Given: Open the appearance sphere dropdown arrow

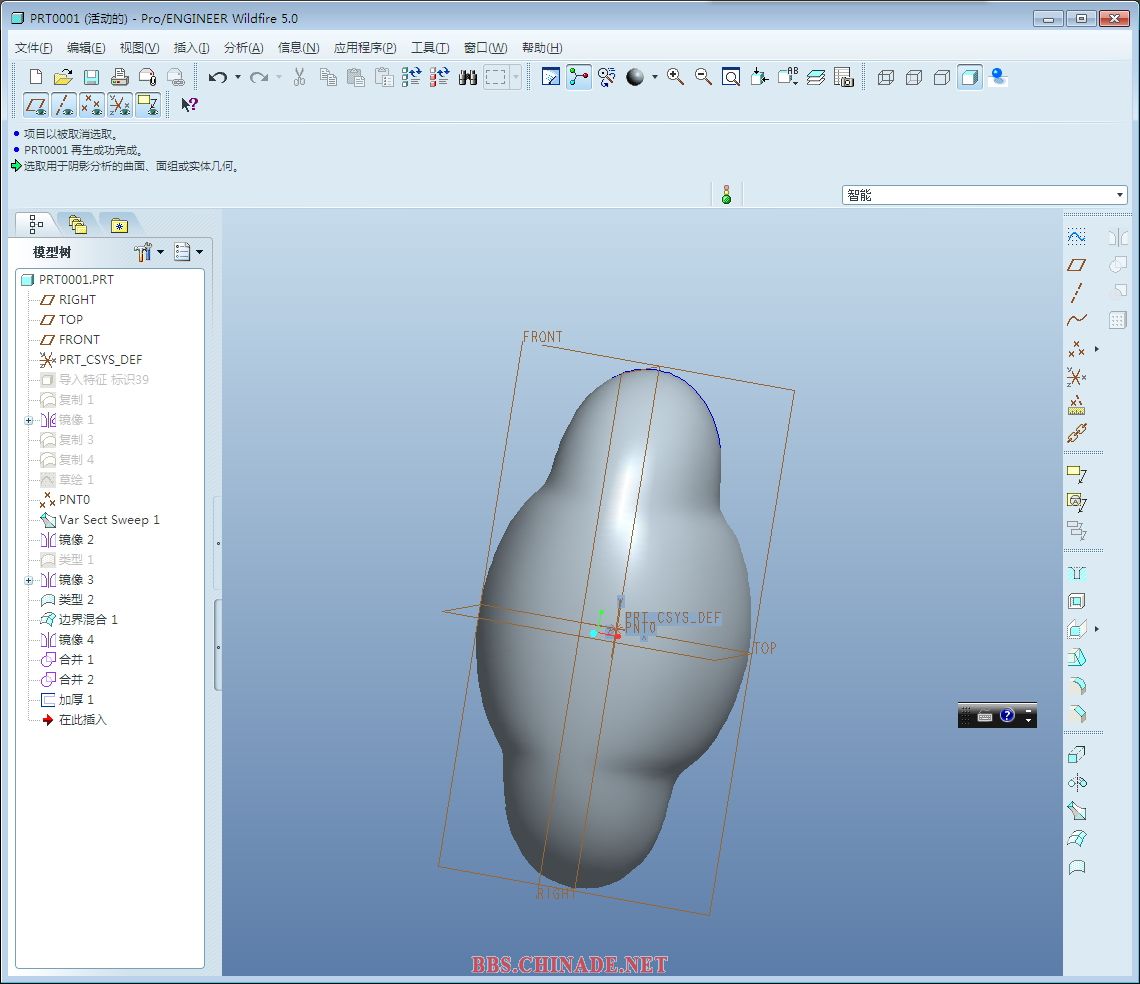Looking at the screenshot, I should click(654, 77).
